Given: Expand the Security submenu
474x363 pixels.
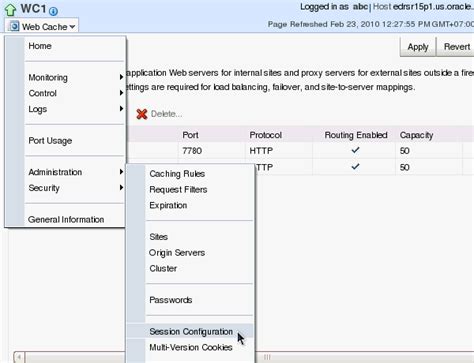Looking at the screenshot, I should 76,188.
